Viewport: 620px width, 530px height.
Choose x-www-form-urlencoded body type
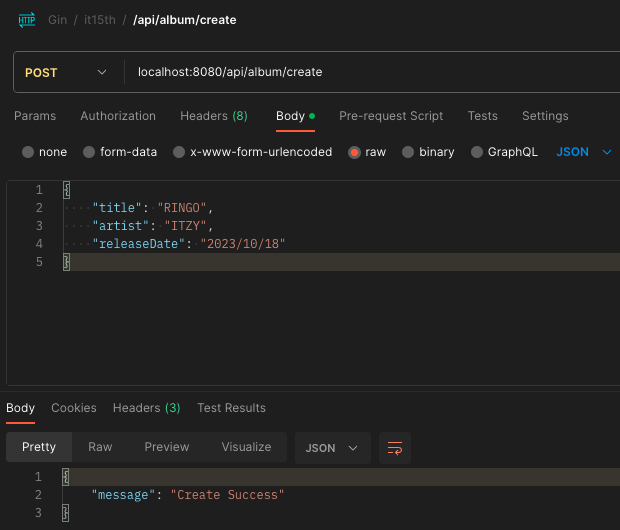coord(179,152)
